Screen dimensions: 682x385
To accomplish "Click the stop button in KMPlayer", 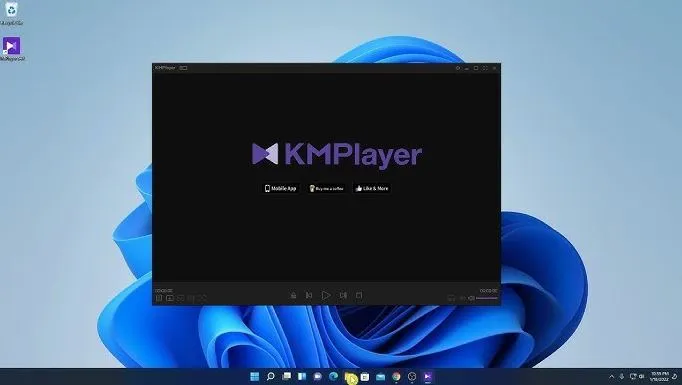I will coord(359,295).
